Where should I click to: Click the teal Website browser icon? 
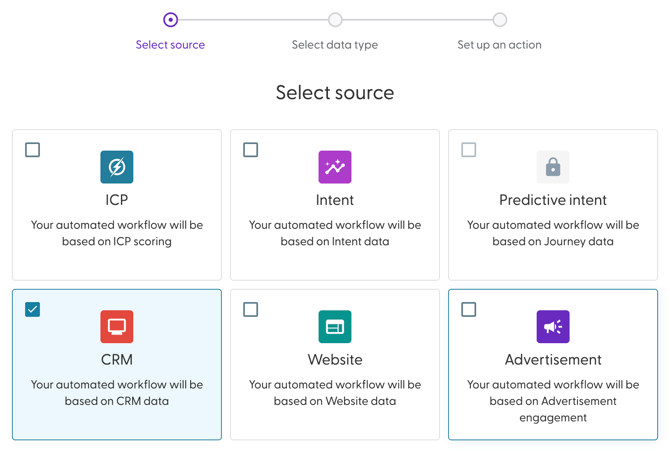335,327
